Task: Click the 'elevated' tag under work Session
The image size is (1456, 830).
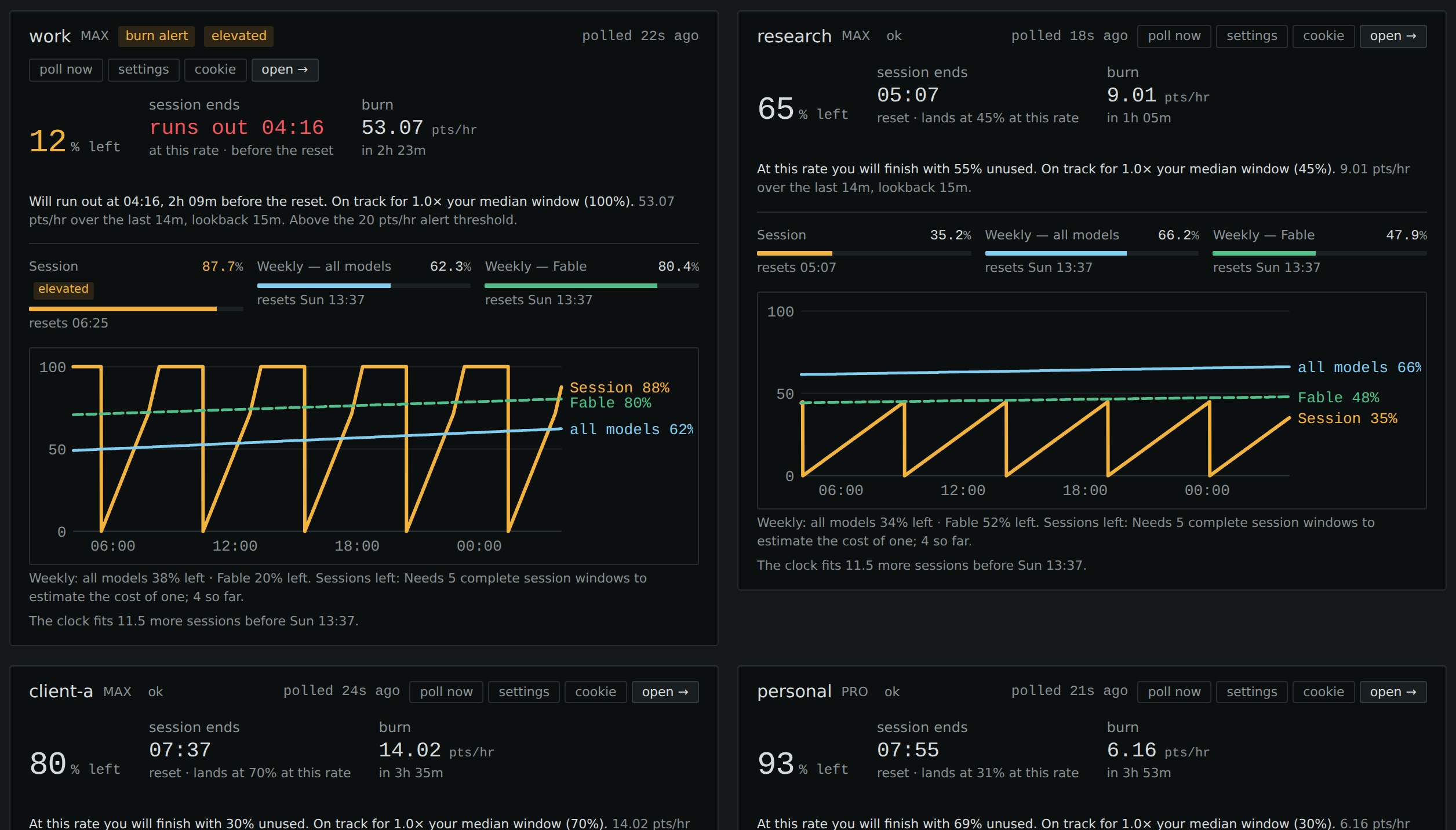Action: (x=63, y=289)
